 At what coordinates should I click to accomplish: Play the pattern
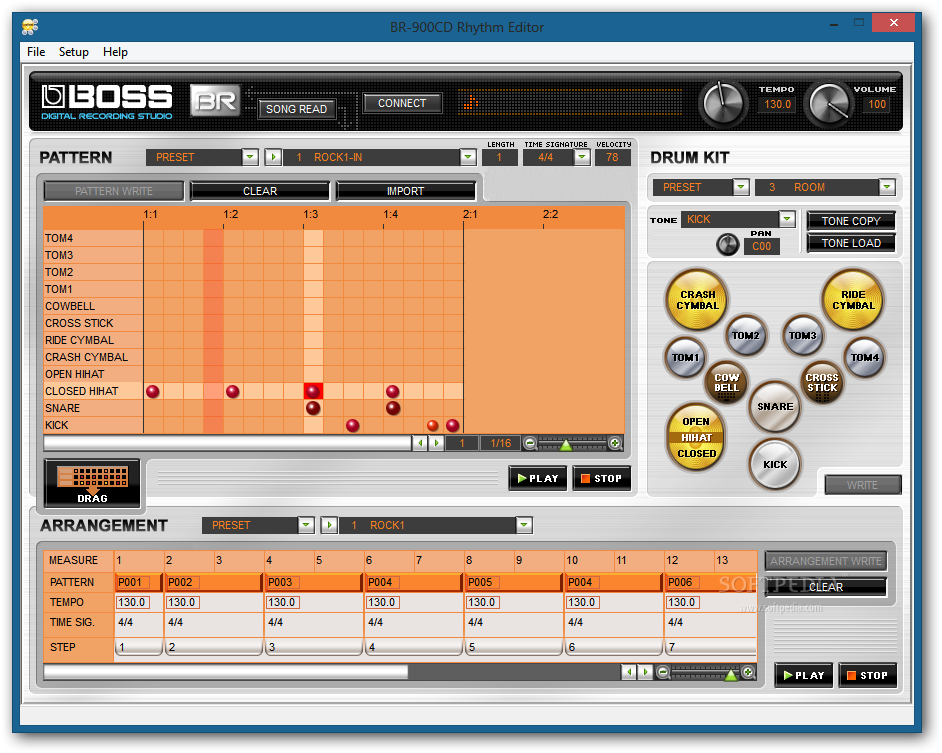pos(538,478)
